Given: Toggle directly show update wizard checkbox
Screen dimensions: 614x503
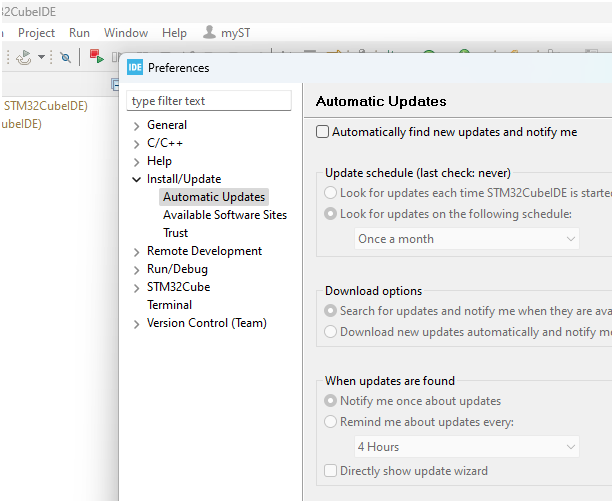Looking at the screenshot, I should click(330, 471).
